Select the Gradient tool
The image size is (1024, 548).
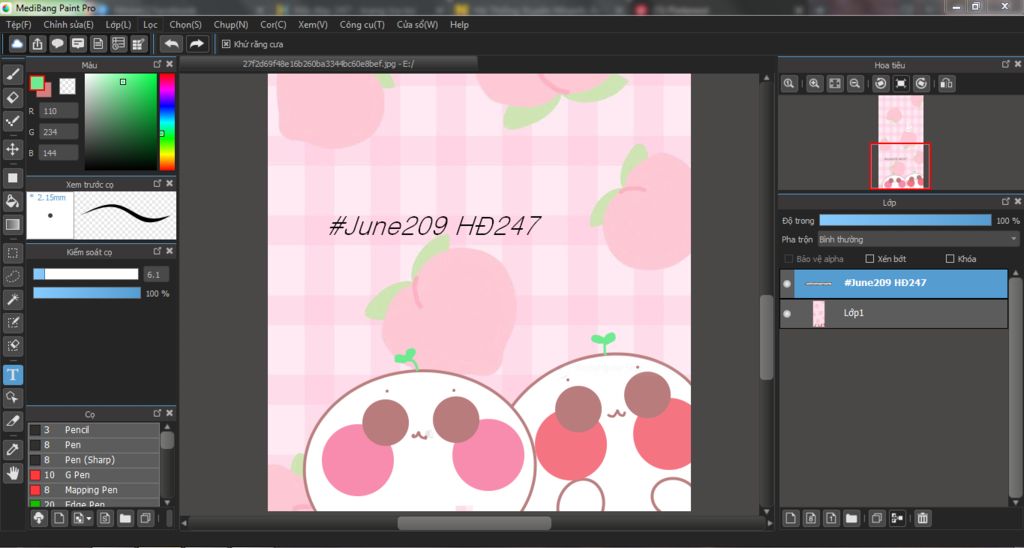(12, 225)
